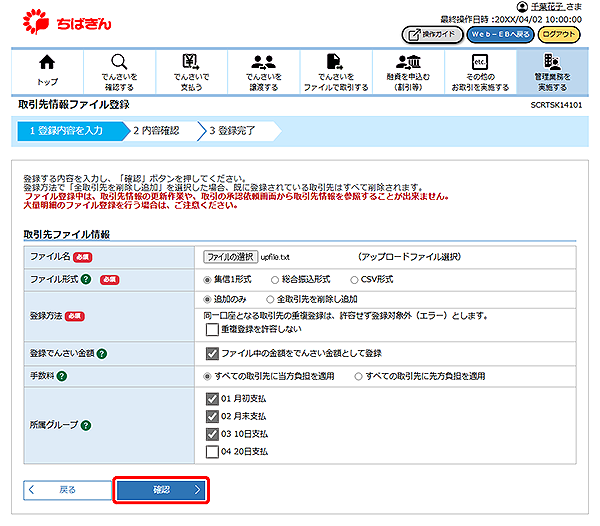The image size is (600, 526).
Task: Click the 最終操作日時 timestamp text
Action: pos(511,20)
